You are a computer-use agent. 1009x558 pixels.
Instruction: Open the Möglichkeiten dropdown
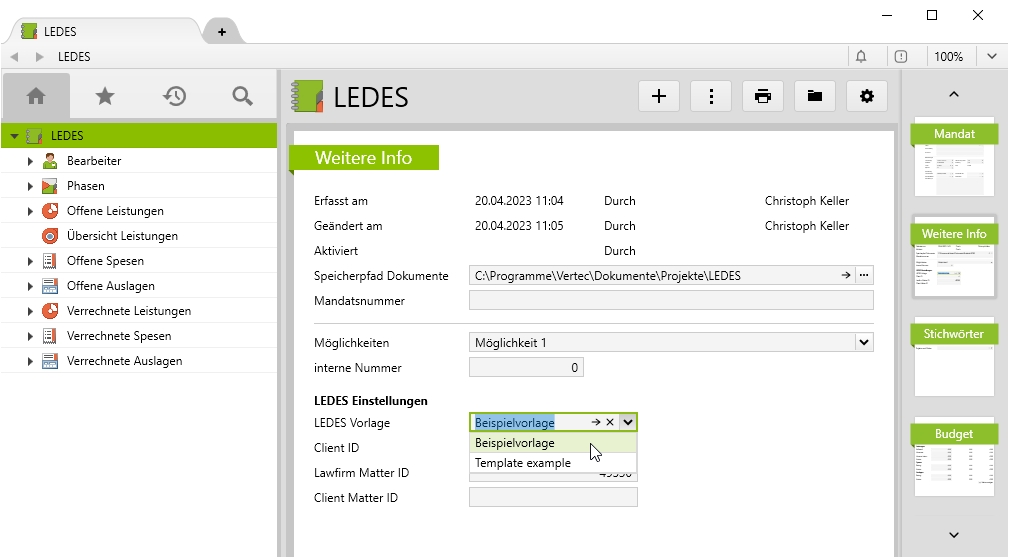click(864, 343)
